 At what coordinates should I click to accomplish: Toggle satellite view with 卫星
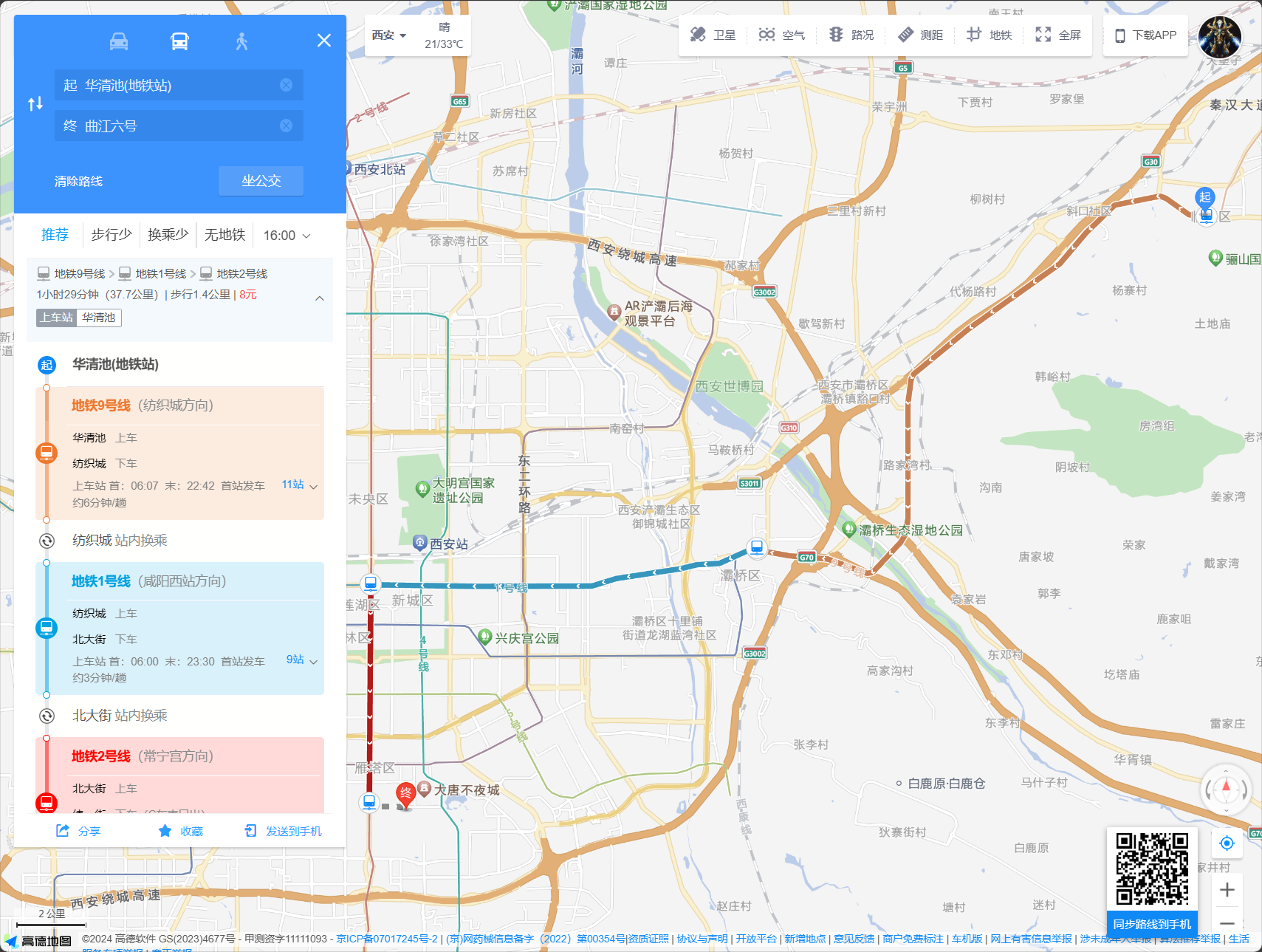pyautogui.click(x=713, y=35)
